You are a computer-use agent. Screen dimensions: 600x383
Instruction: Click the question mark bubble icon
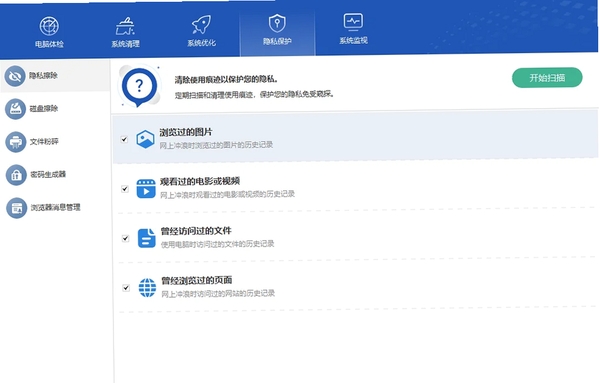click(139, 86)
